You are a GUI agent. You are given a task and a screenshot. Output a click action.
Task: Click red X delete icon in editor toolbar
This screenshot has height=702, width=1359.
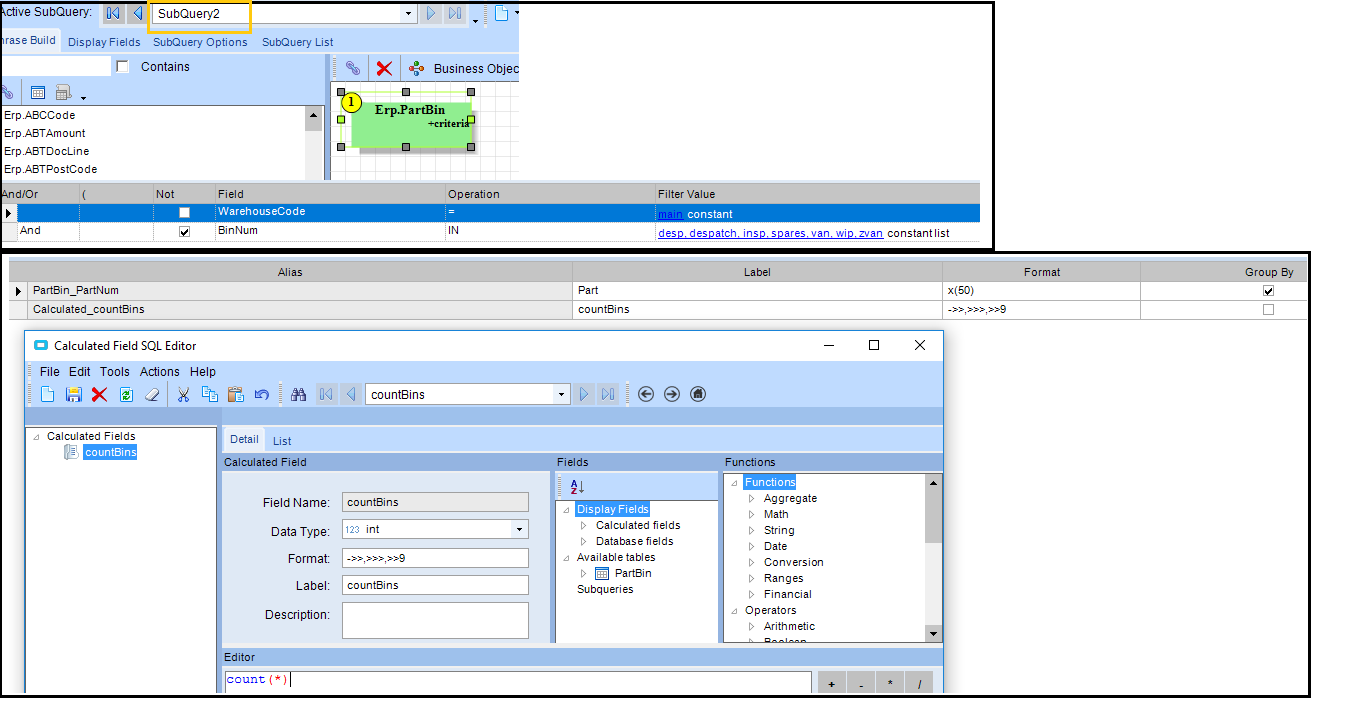point(99,394)
